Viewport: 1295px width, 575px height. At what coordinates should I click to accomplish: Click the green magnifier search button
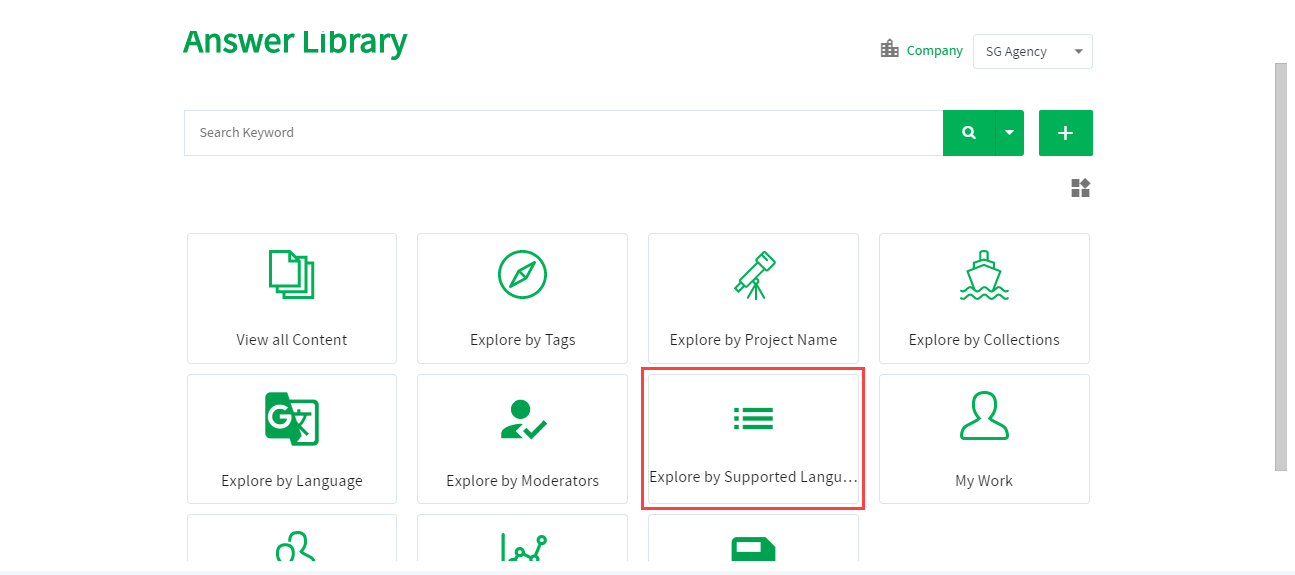click(x=969, y=133)
